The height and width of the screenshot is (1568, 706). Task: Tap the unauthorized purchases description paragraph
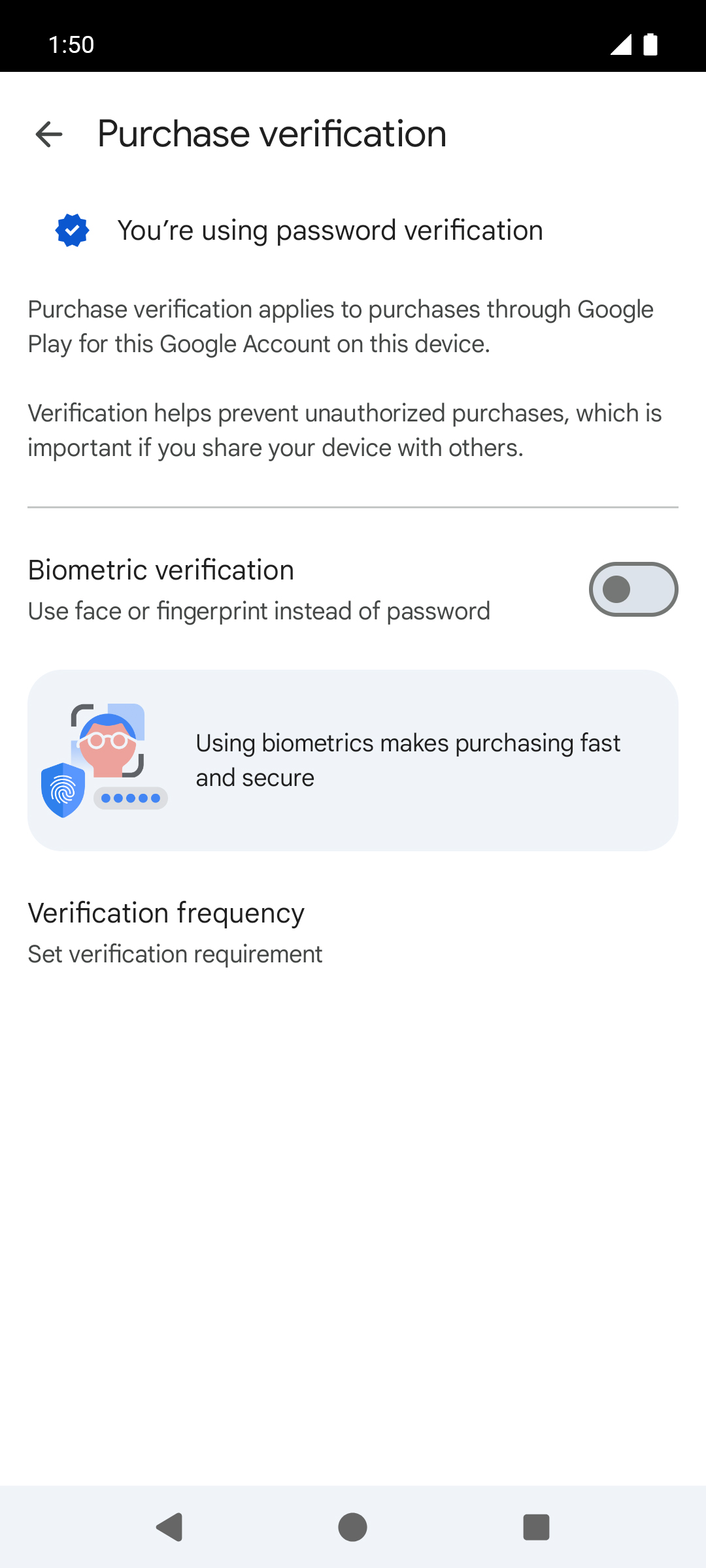tap(345, 431)
